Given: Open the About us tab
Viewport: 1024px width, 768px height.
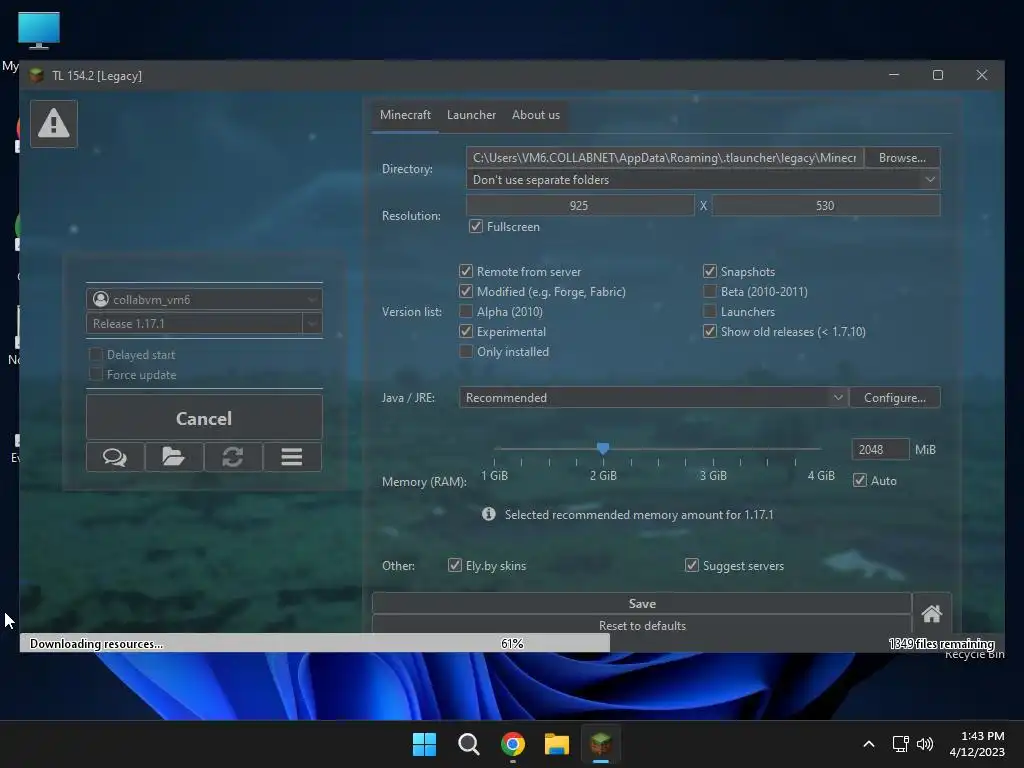Looking at the screenshot, I should (x=536, y=115).
